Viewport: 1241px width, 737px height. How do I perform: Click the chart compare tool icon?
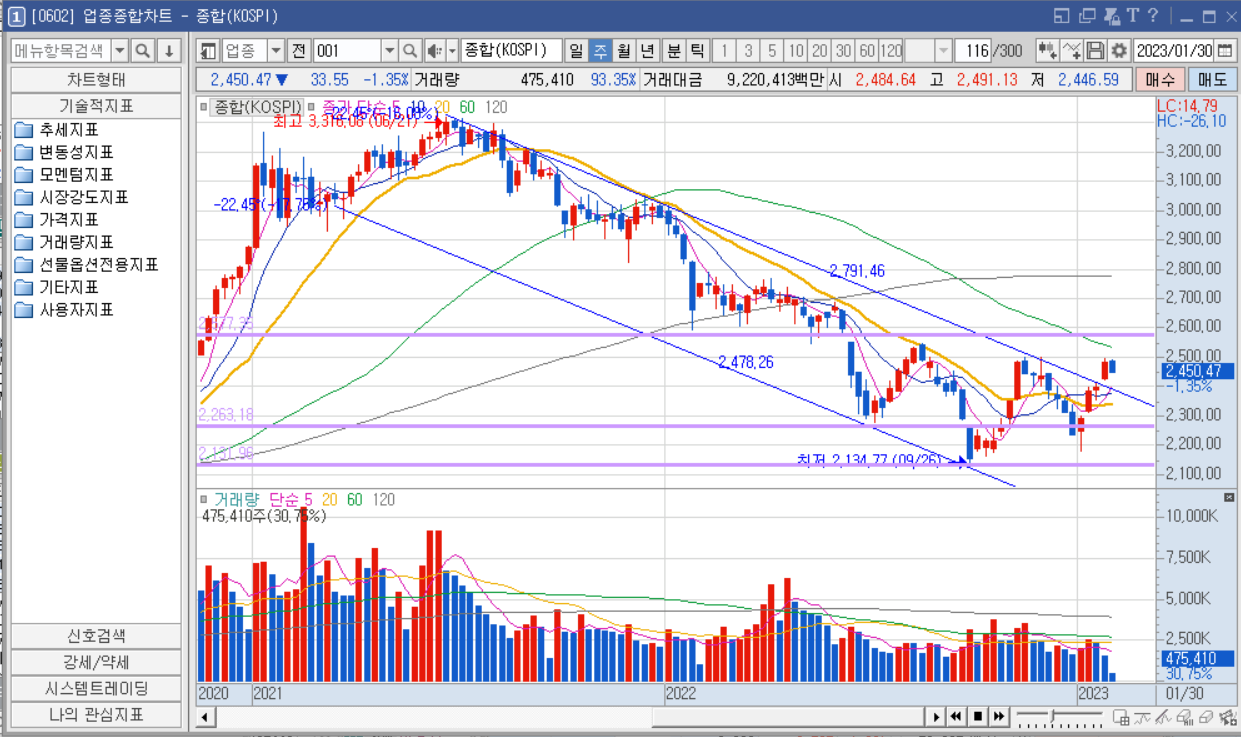point(1047,51)
